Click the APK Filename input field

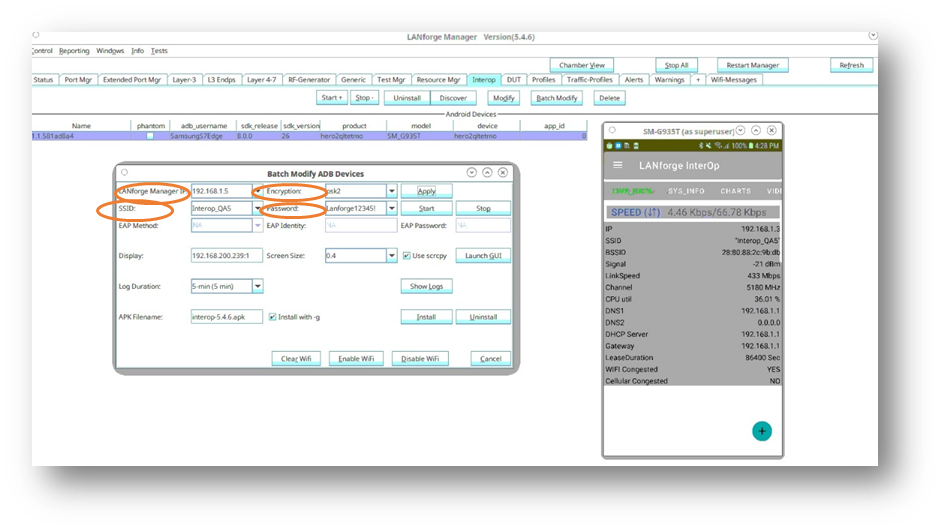pos(226,317)
